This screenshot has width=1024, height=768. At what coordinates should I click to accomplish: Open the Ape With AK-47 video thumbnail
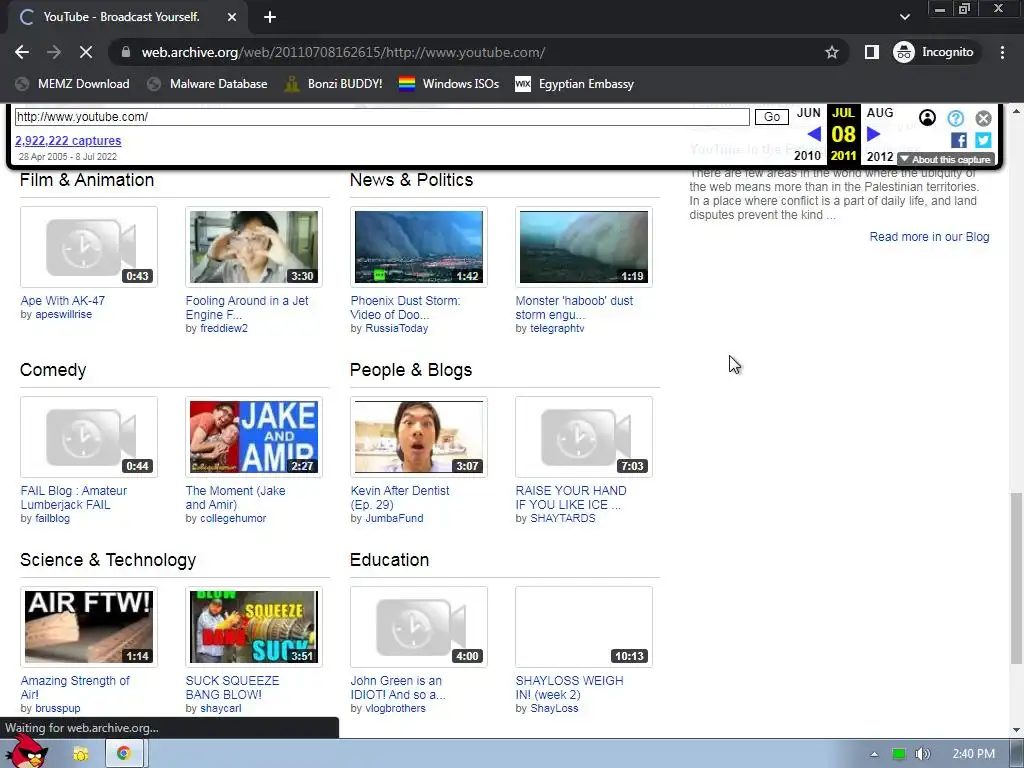click(x=89, y=247)
